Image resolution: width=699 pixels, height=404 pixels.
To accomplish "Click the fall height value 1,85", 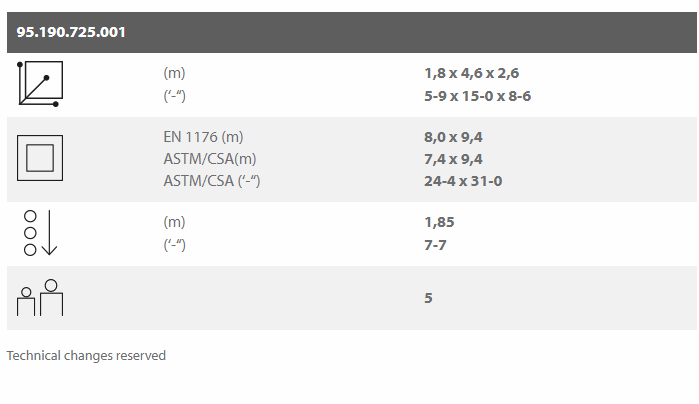I will [439, 222].
